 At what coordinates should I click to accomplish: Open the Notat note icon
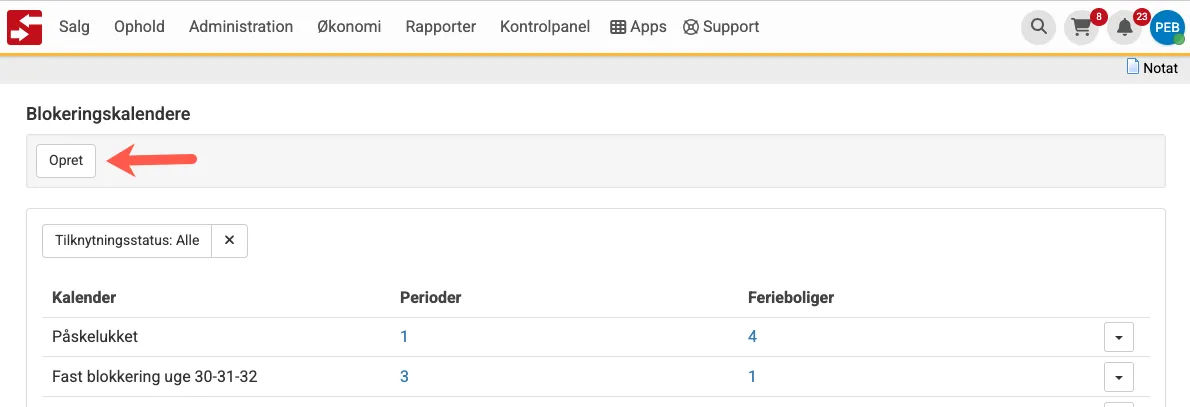[x=1133, y=68]
